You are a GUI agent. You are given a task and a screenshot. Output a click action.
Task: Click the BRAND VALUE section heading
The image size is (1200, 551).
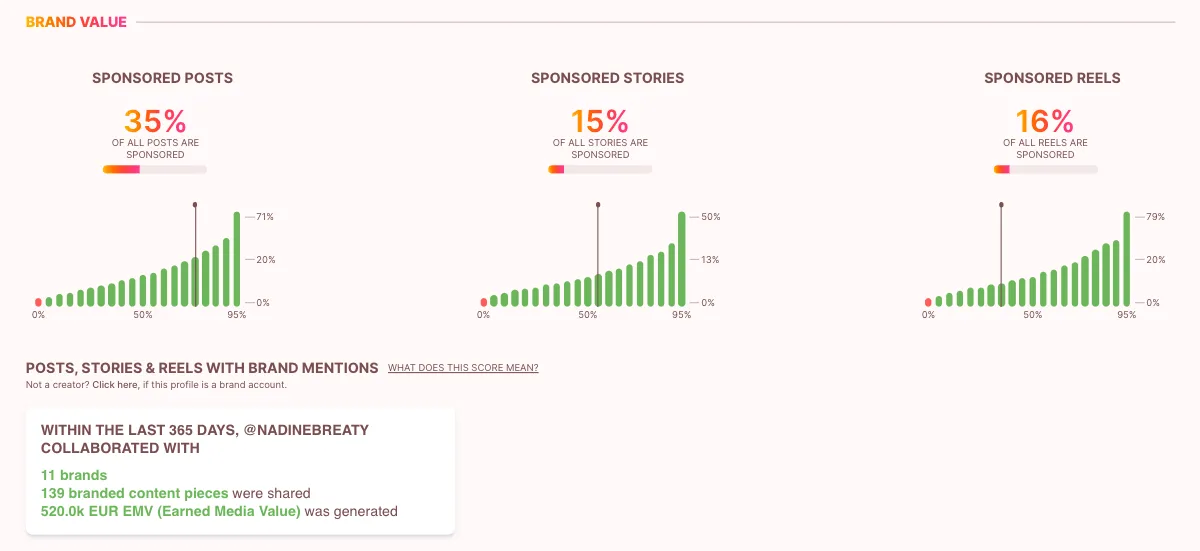[76, 22]
